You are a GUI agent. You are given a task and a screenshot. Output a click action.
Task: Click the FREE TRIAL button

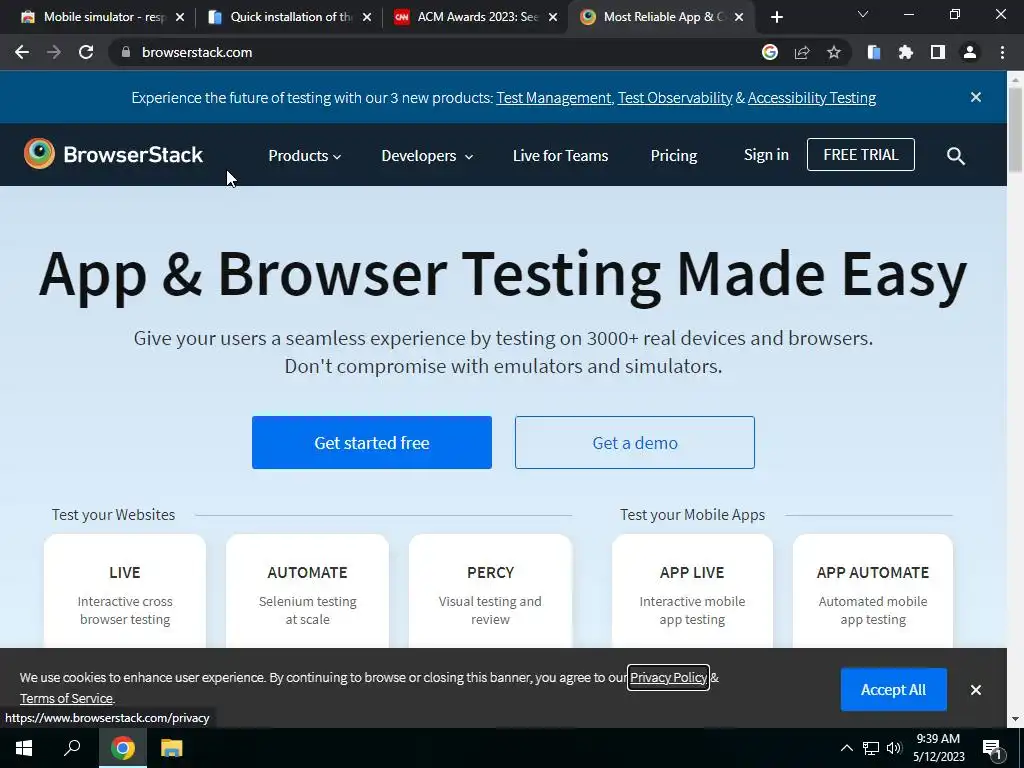point(861,155)
